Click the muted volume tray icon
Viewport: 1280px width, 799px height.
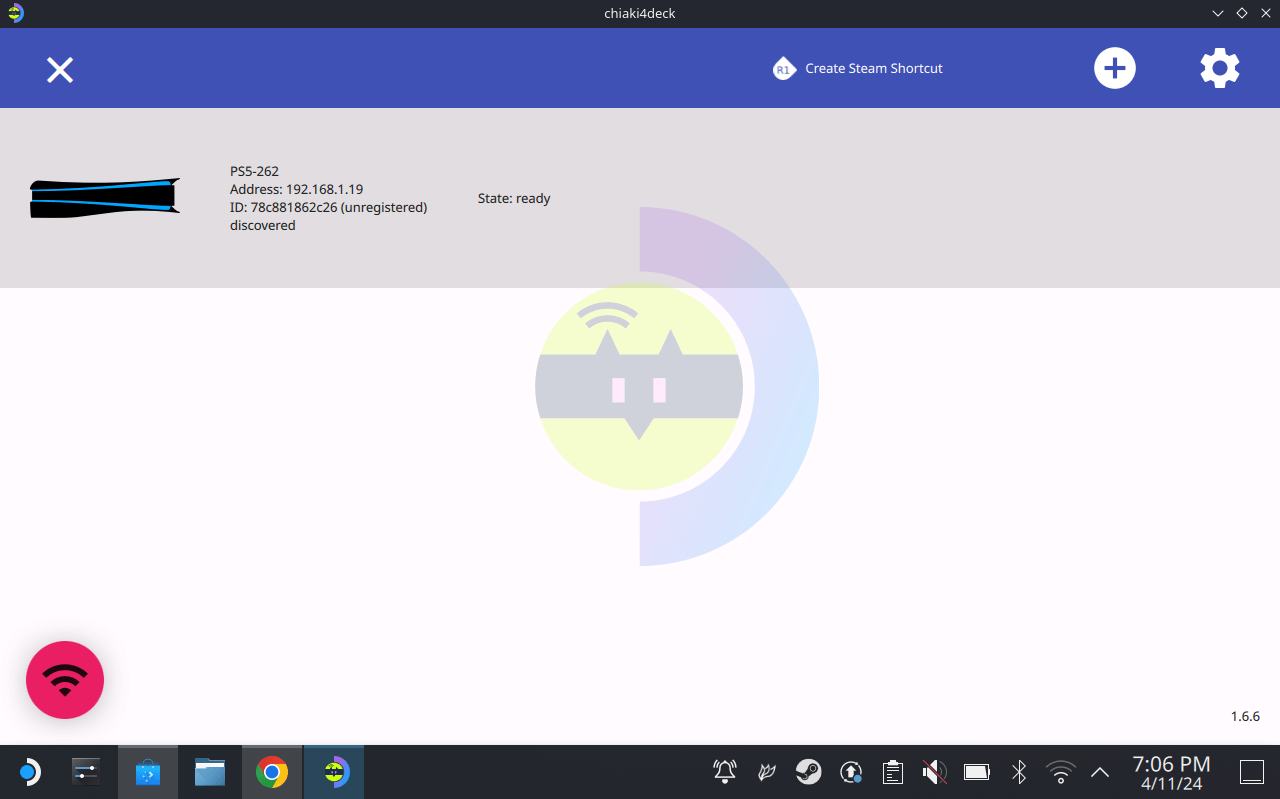tap(934, 772)
